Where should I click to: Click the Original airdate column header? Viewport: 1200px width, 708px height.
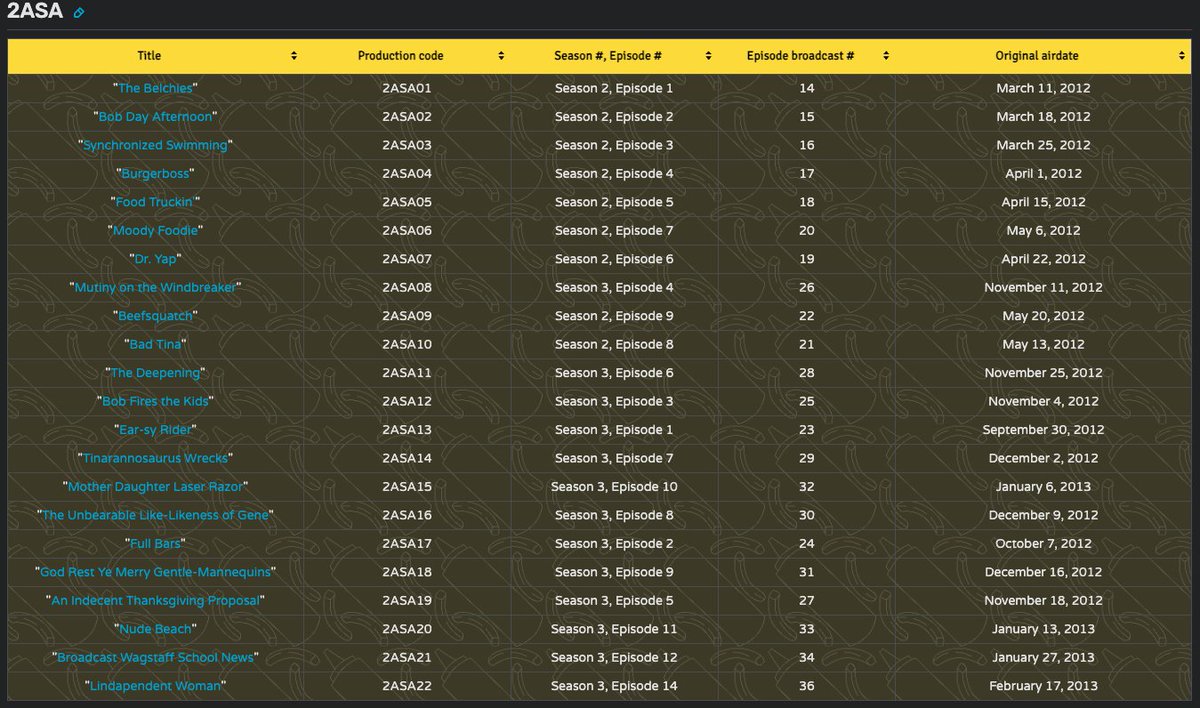pyautogui.click(x=1043, y=56)
